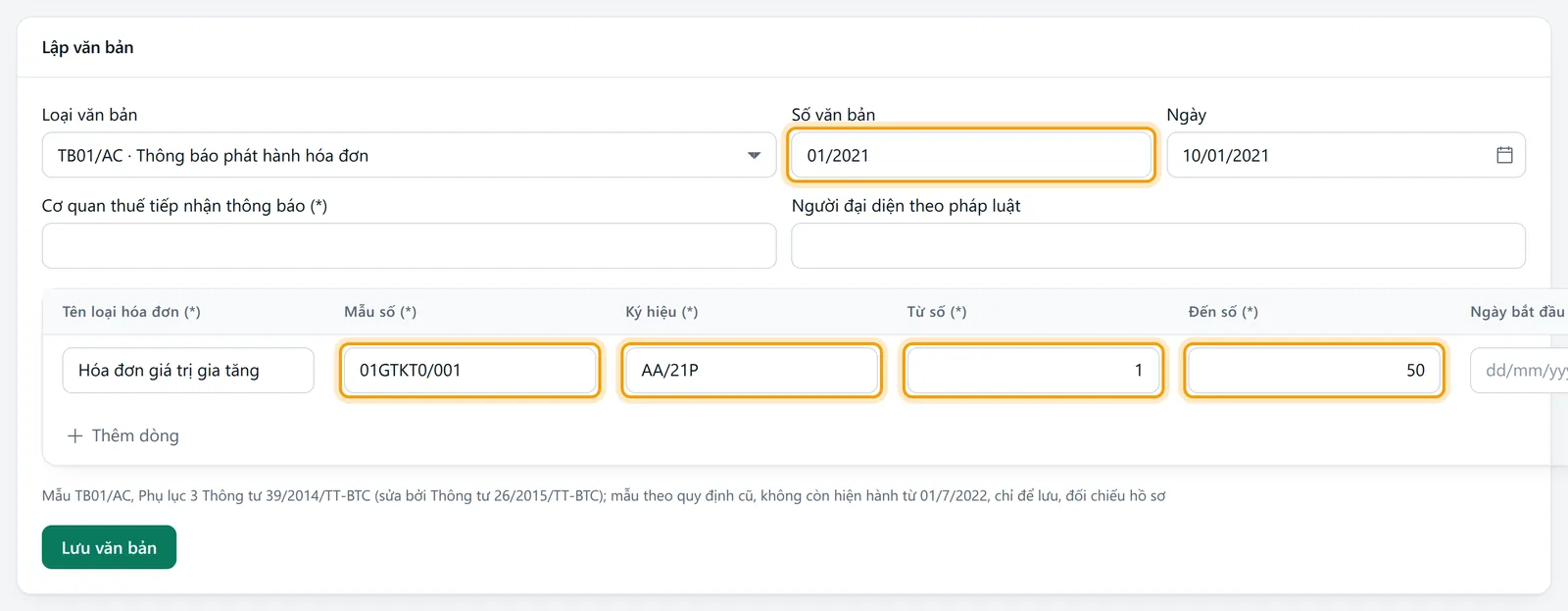Viewport: 1568px width, 611px height.
Task: Edit the Mẫu số field 01GTKT0/001
Action: pyautogui.click(x=469, y=370)
